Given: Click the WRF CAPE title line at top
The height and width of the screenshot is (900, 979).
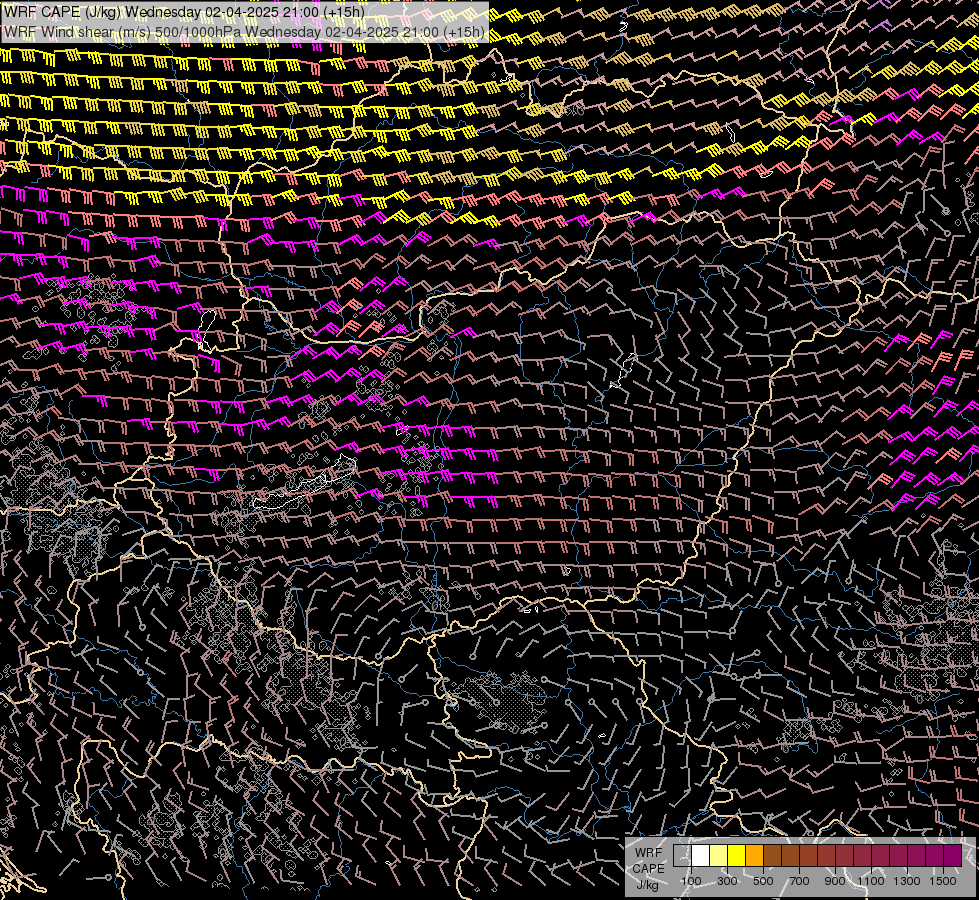Looking at the screenshot, I should coord(184,12).
